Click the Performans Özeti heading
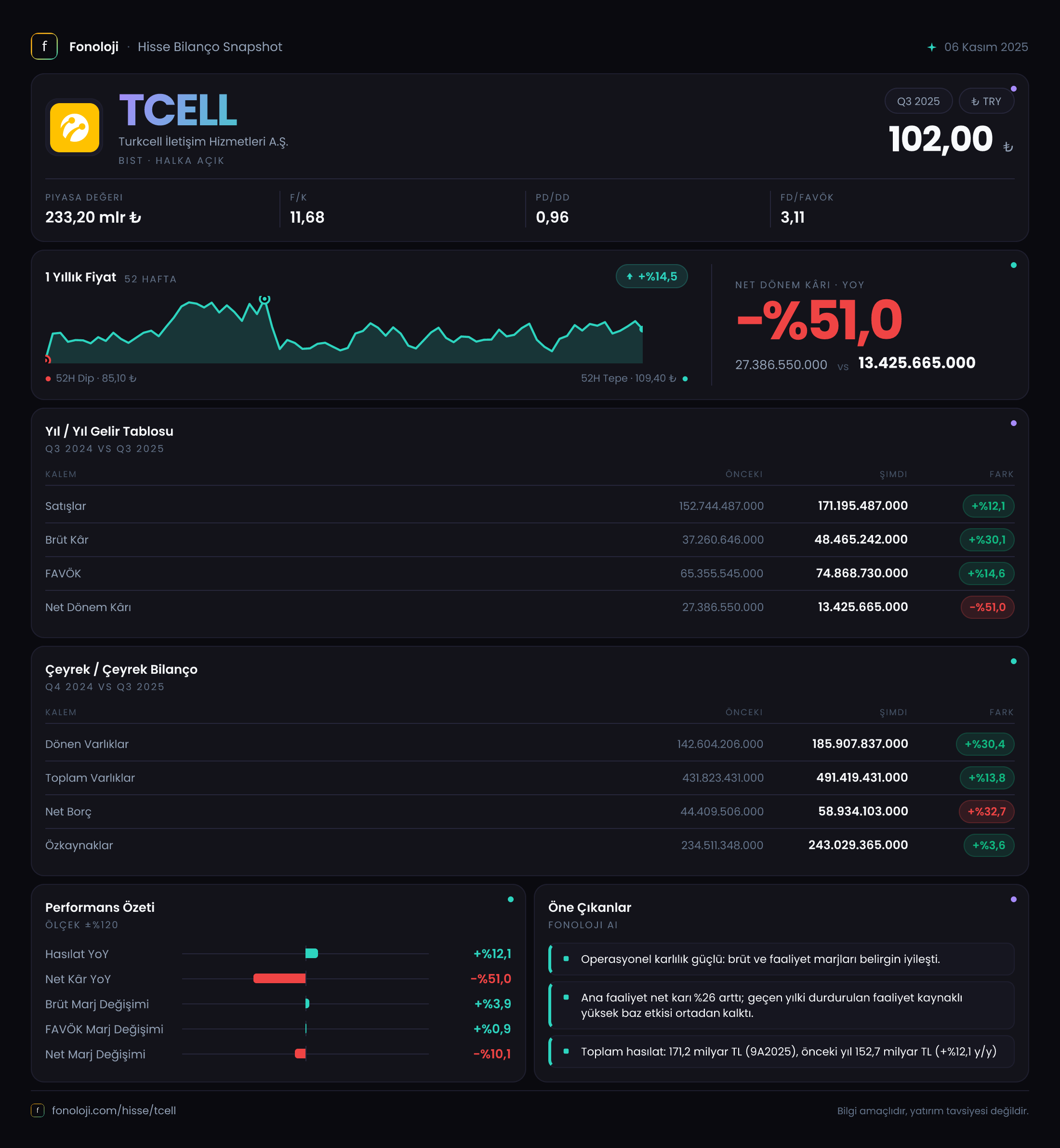This screenshot has height=1148, width=1060. tap(100, 907)
